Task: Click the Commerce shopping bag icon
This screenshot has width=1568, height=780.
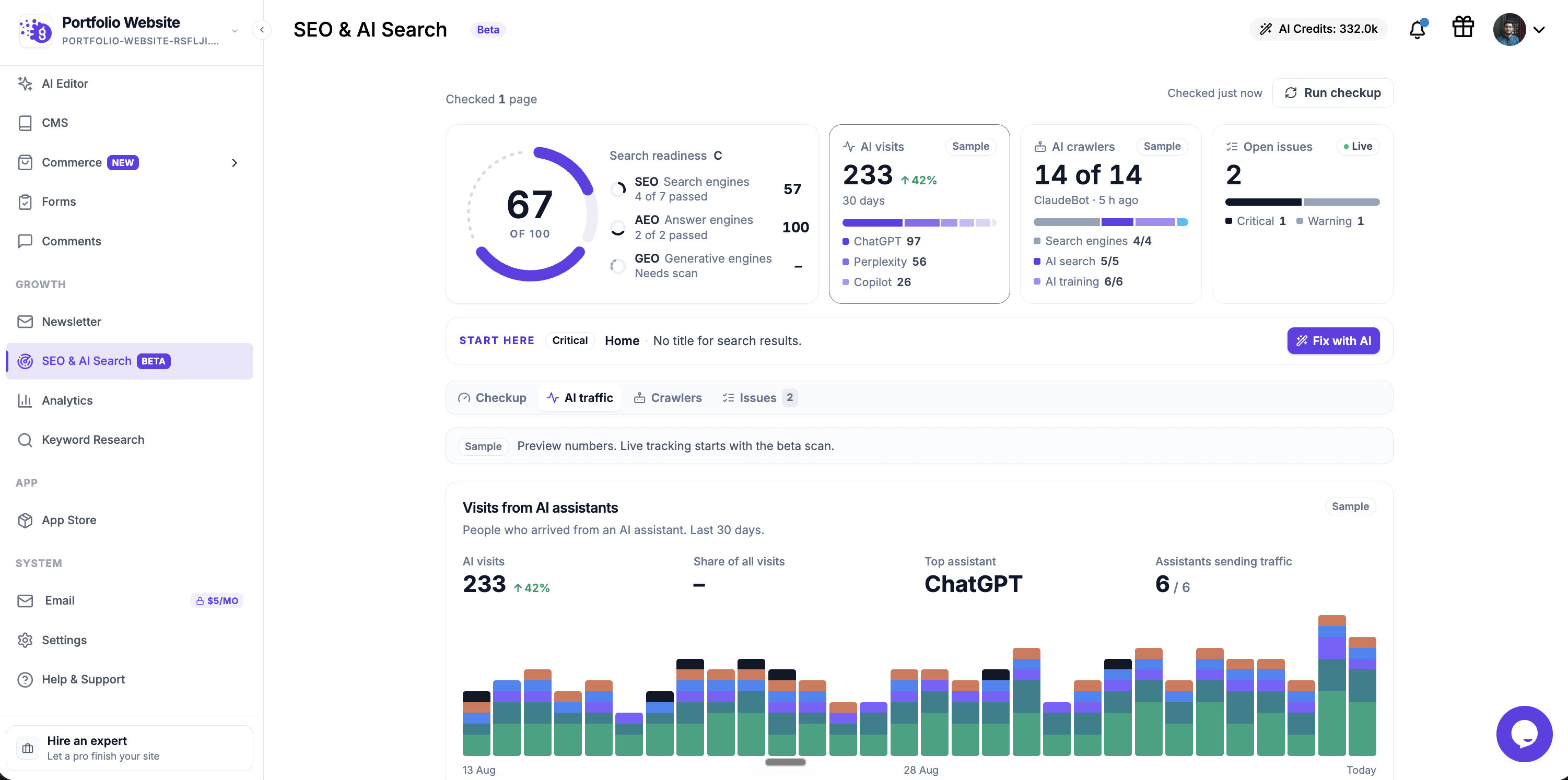Action: point(25,162)
